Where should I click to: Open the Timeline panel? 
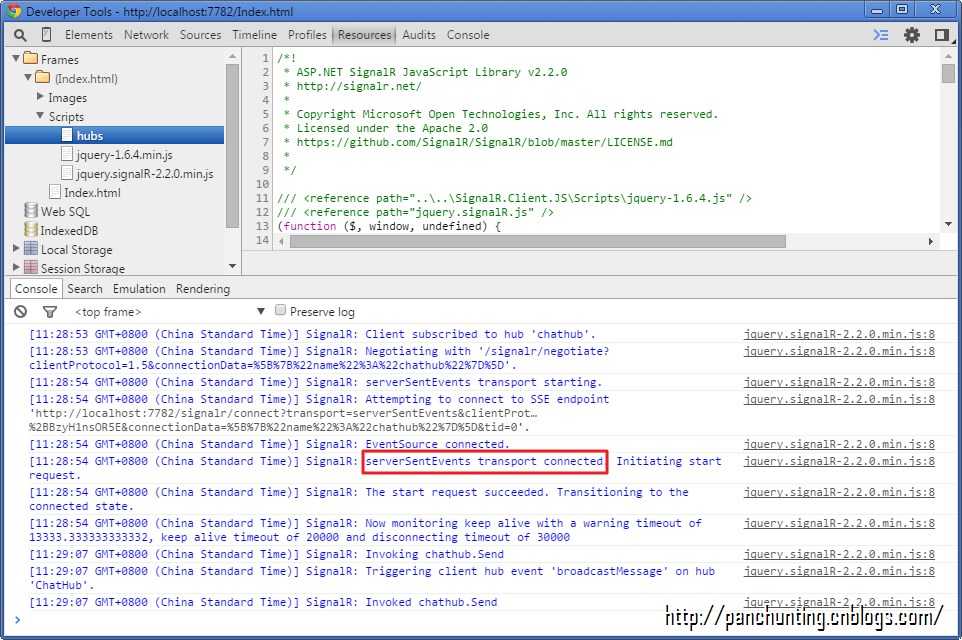point(255,35)
